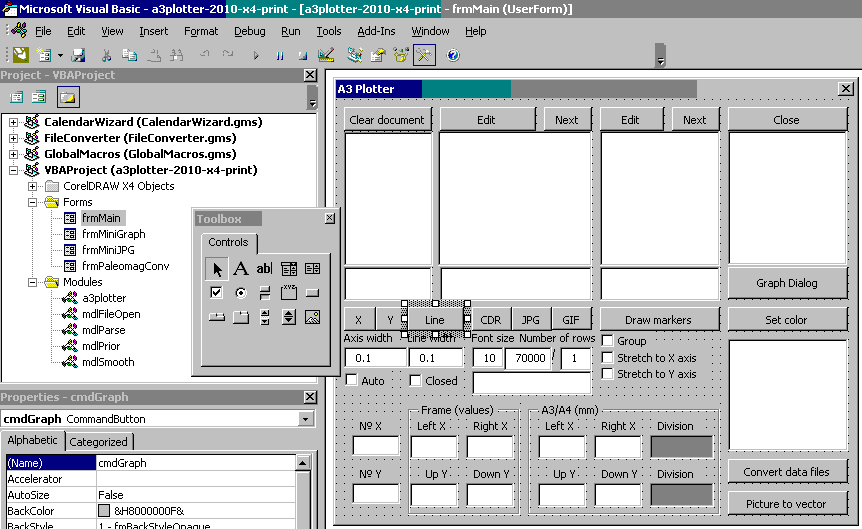Pick the Label control in Toolbox

240,268
